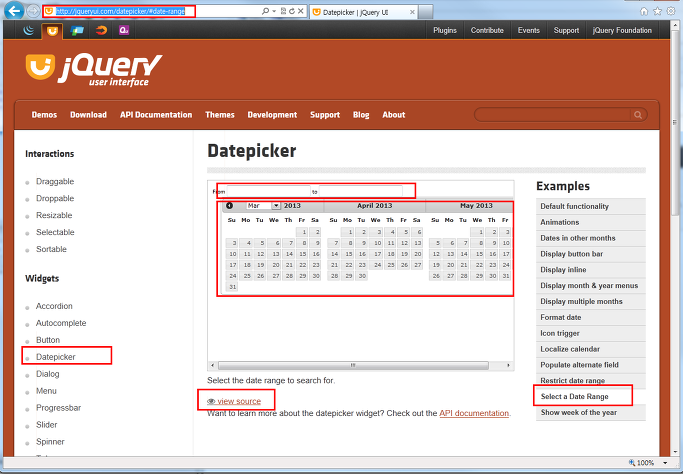Open the Slider widget link

tap(47, 425)
